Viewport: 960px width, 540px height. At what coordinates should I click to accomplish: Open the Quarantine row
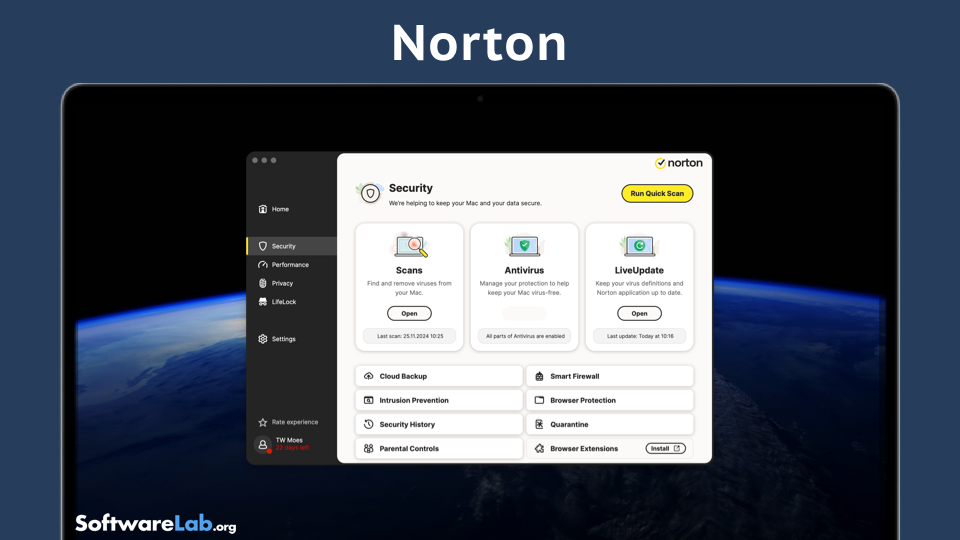pos(610,424)
